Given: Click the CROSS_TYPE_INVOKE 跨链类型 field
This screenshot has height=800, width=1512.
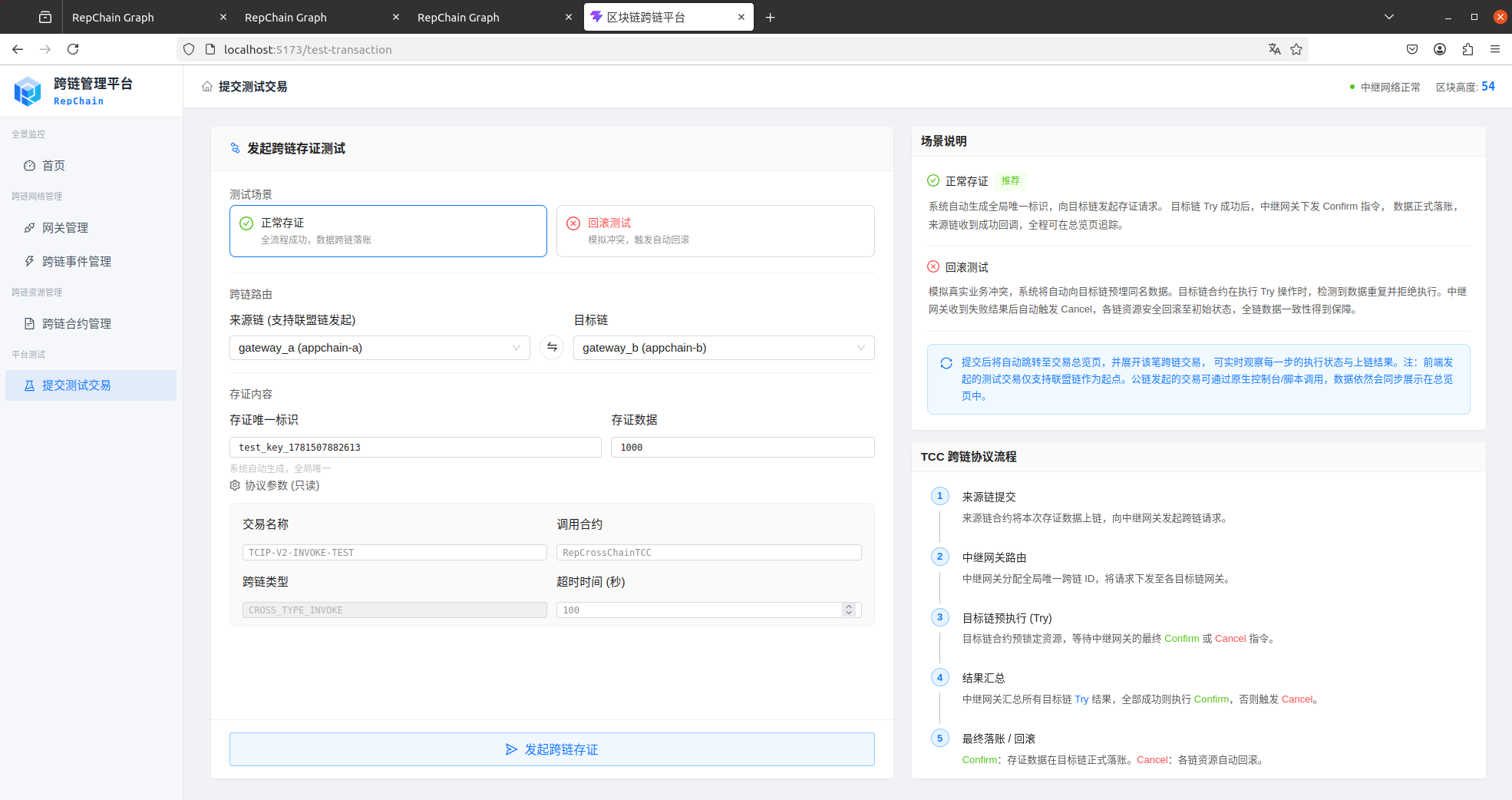Looking at the screenshot, I should point(395,610).
